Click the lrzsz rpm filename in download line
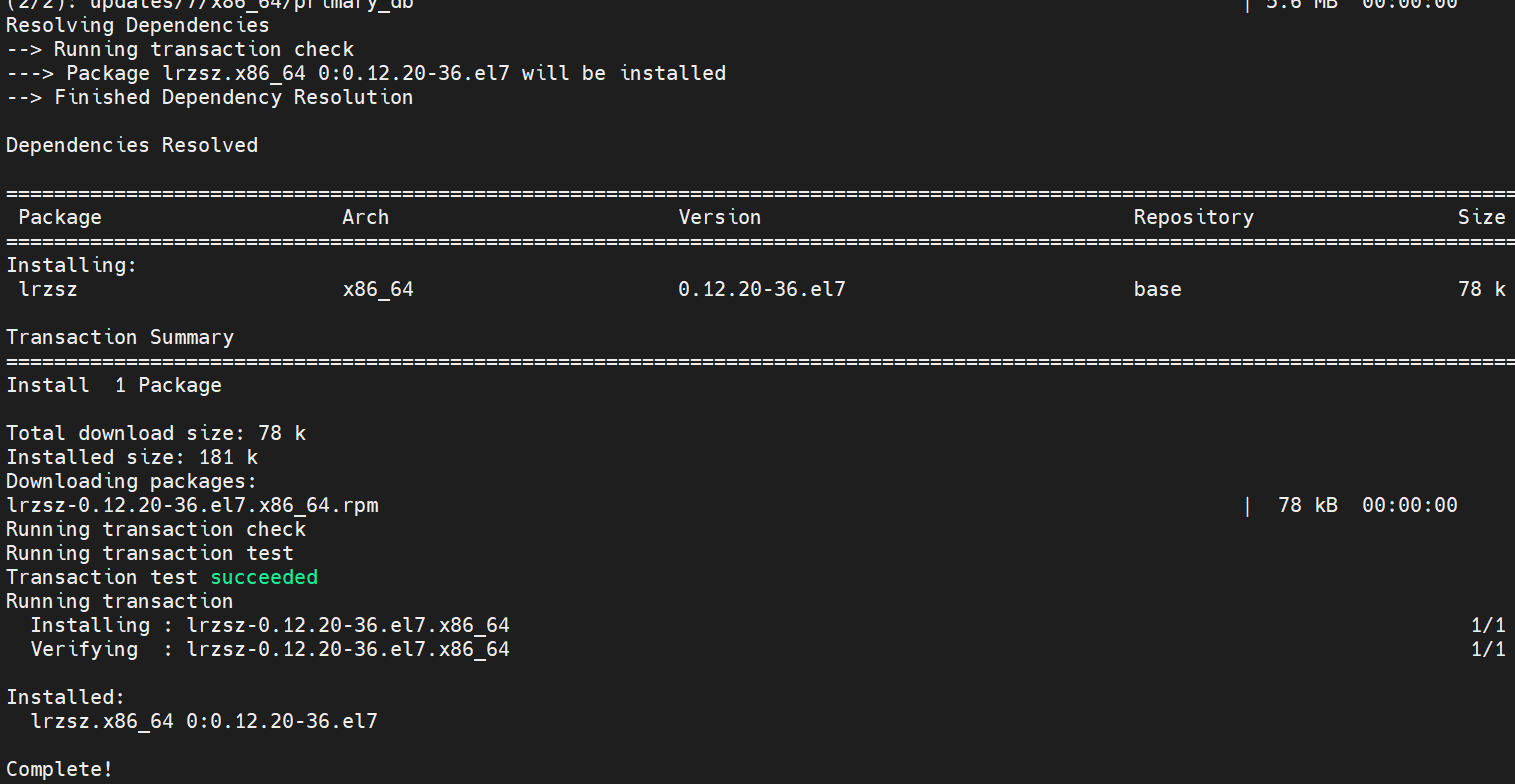Screen dimensions: 1515x784 click(192, 505)
